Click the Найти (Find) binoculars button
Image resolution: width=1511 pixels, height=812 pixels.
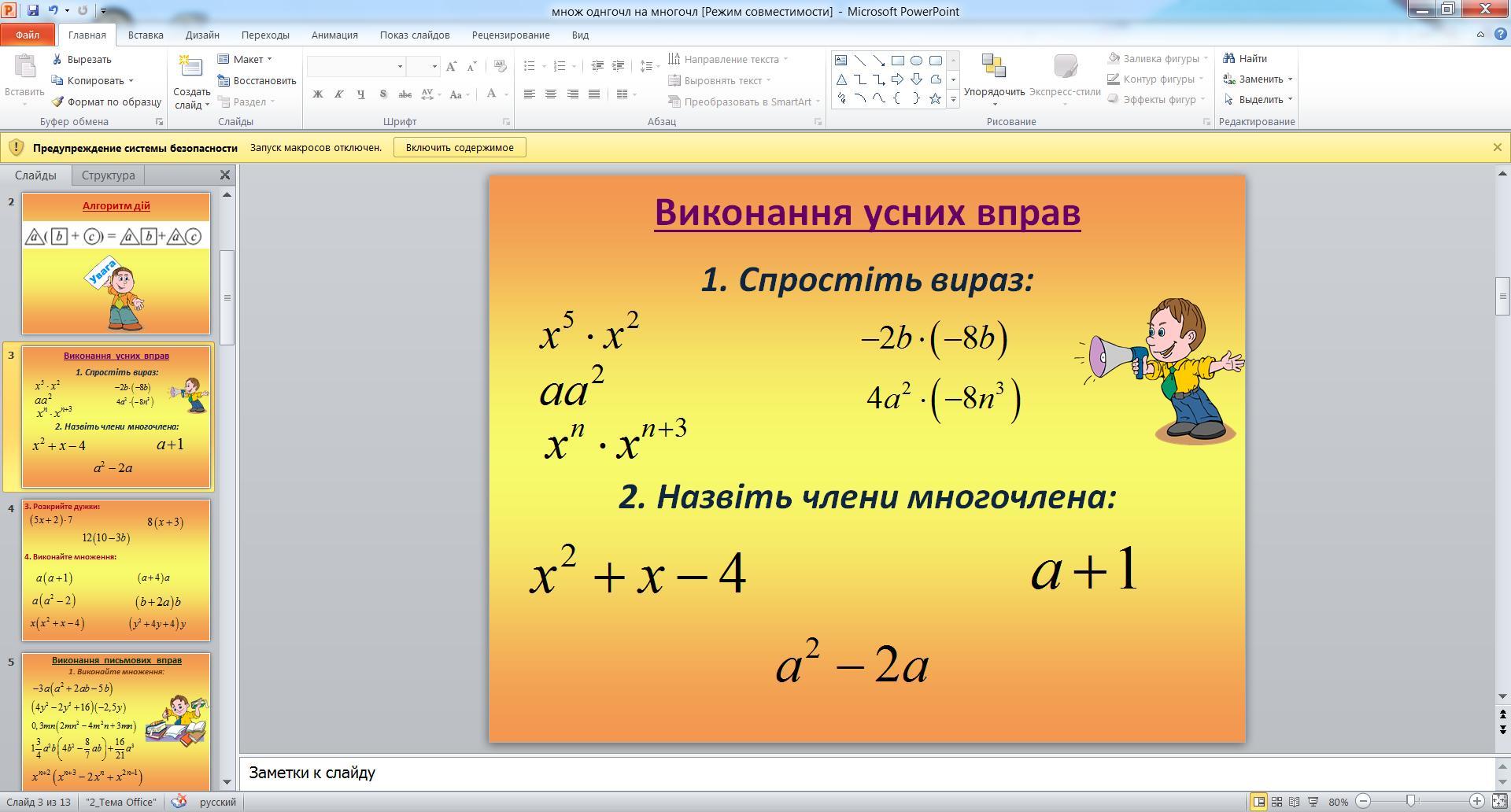tap(1244, 58)
